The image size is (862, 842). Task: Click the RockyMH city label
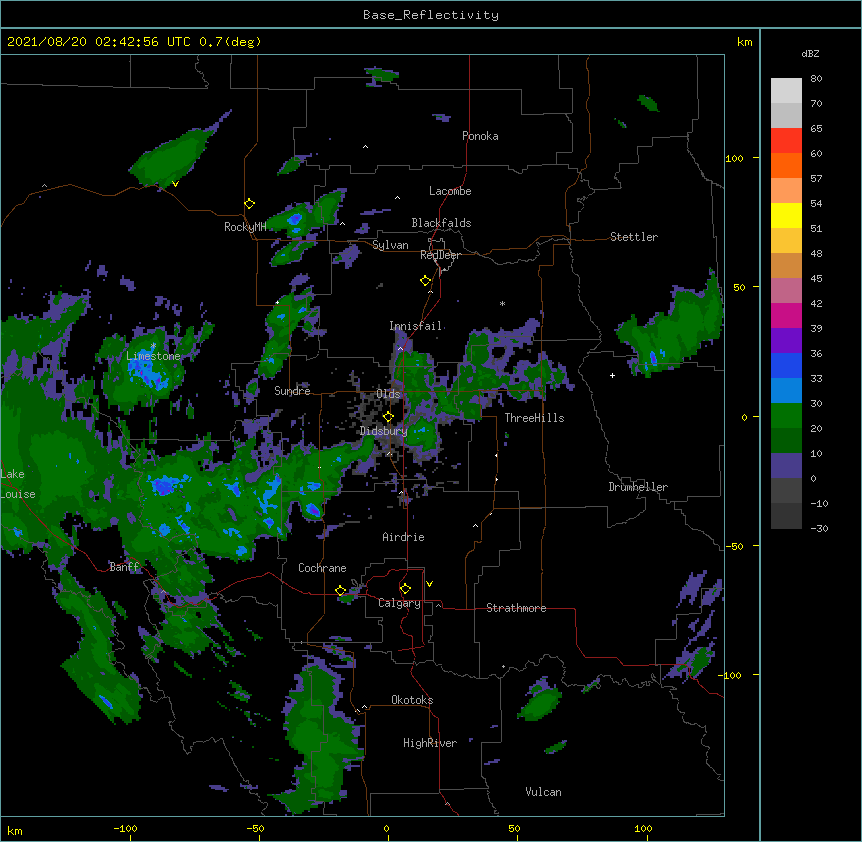pos(245,227)
